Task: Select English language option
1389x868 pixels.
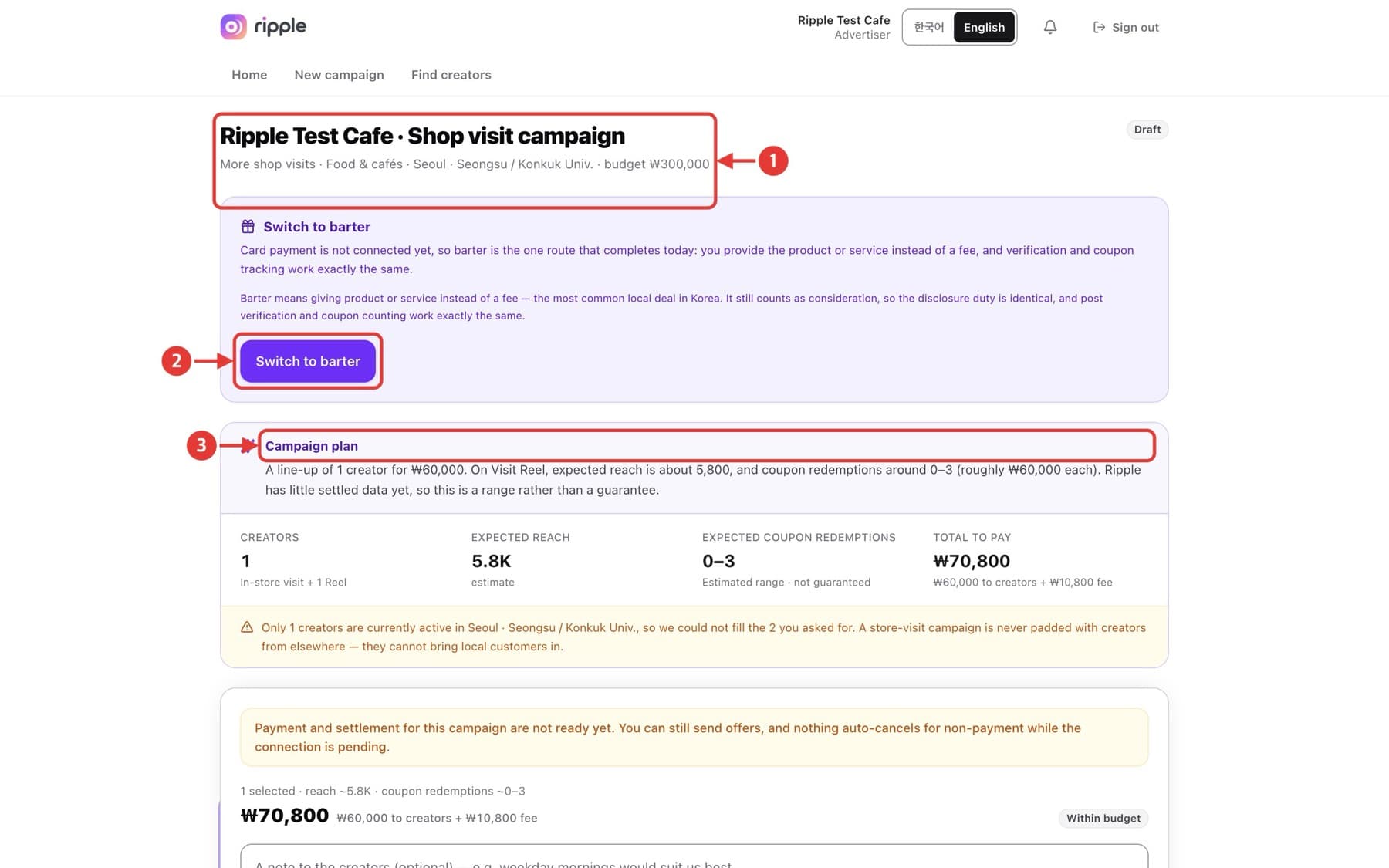Action: (x=984, y=27)
